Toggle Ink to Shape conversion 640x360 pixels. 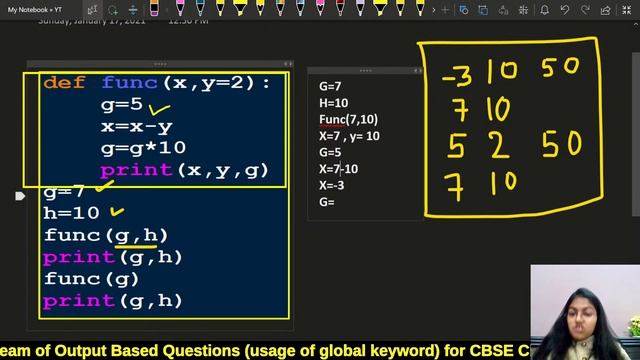pos(483,10)
